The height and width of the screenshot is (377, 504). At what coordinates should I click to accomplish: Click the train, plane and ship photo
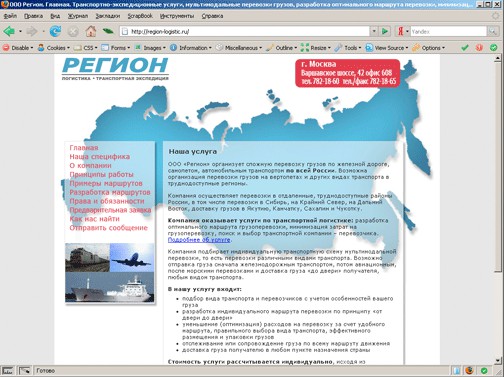[x=110, y=273]
